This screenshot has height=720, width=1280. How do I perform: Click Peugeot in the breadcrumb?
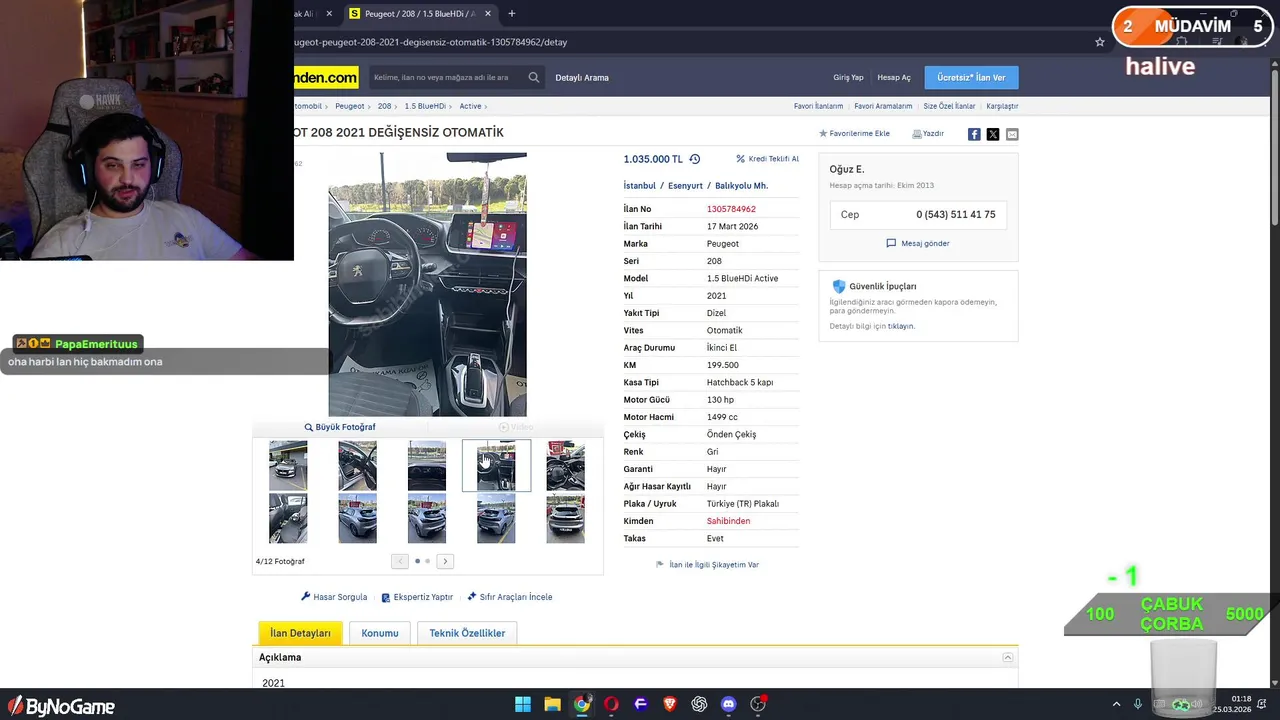tap(350, 106)
